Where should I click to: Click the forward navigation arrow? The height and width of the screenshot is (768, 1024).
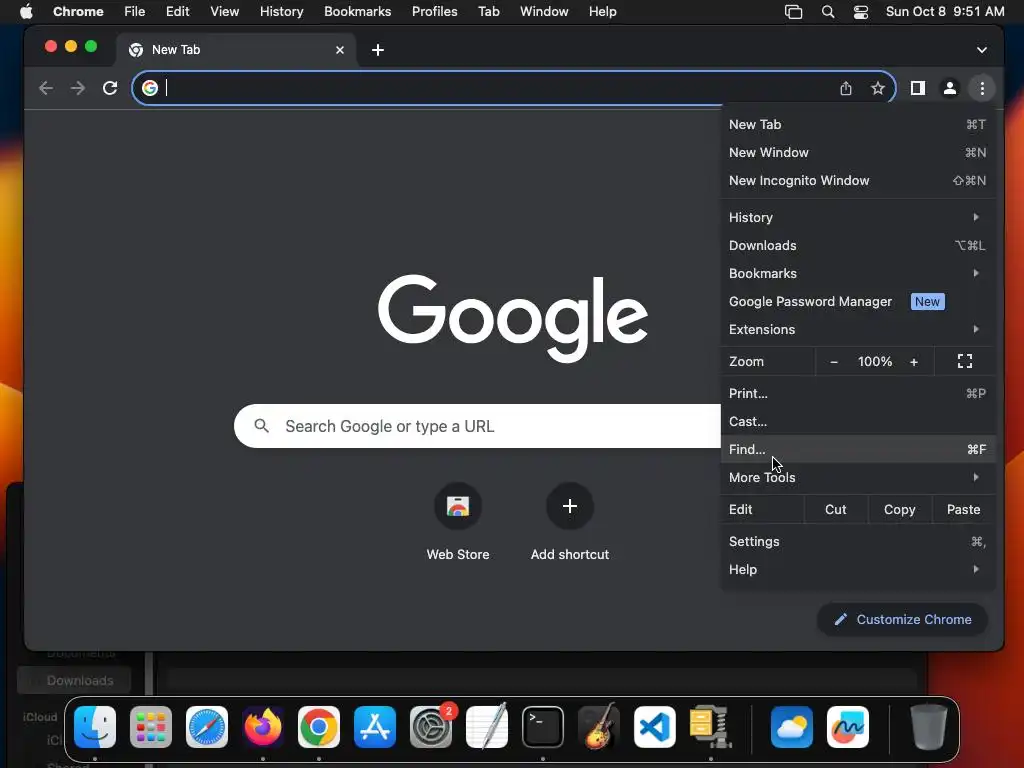[78, 88]
